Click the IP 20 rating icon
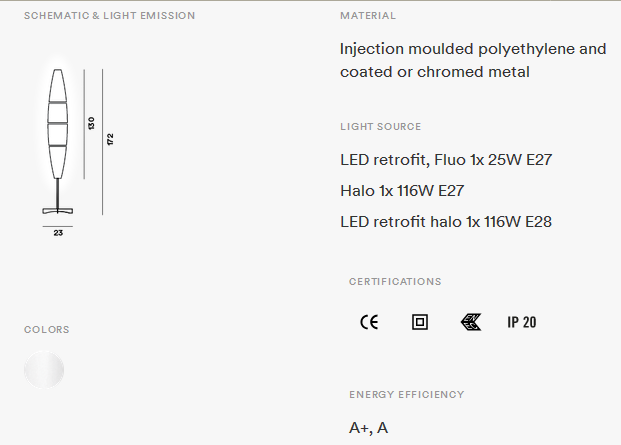621x445 pixels. pyautogui.click(x=522, y=322)
